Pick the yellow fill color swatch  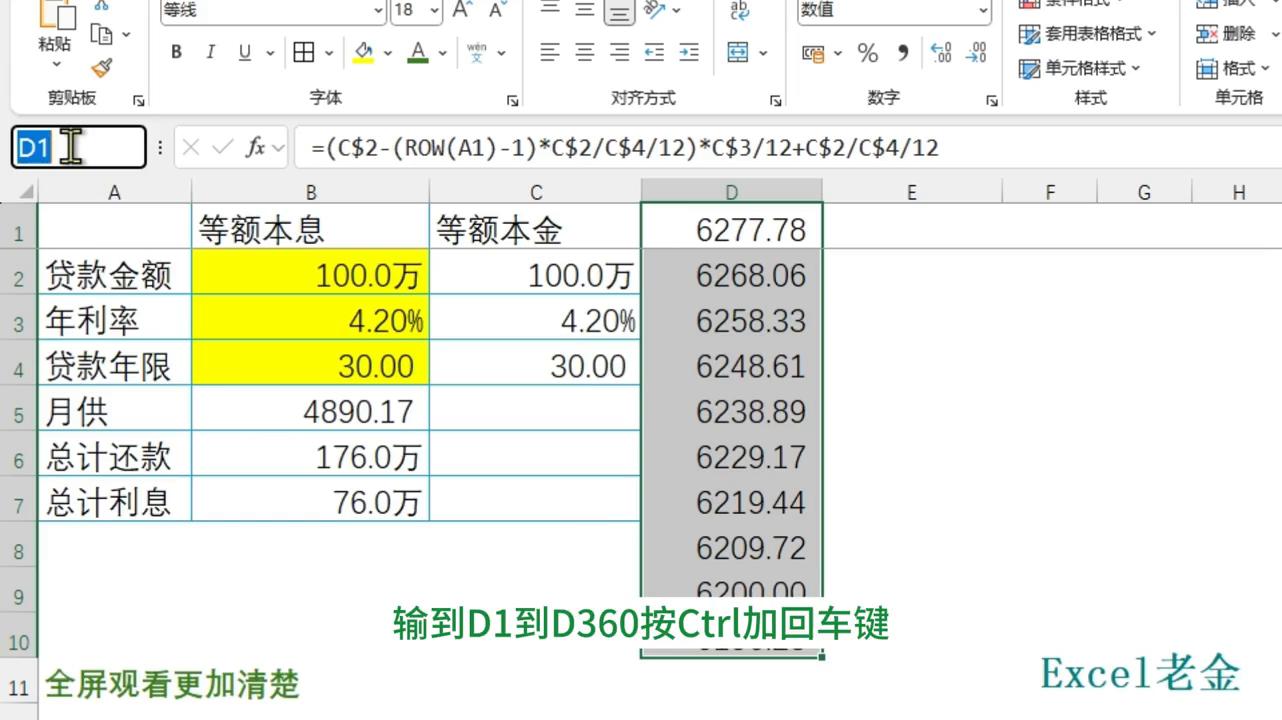365,60
